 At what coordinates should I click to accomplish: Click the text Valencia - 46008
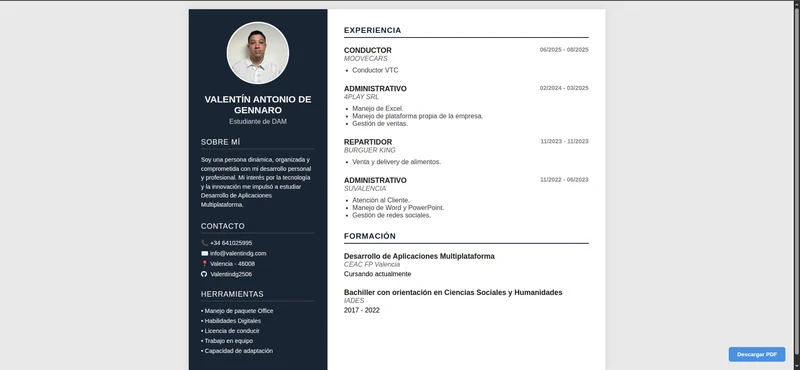coord(232,264)
